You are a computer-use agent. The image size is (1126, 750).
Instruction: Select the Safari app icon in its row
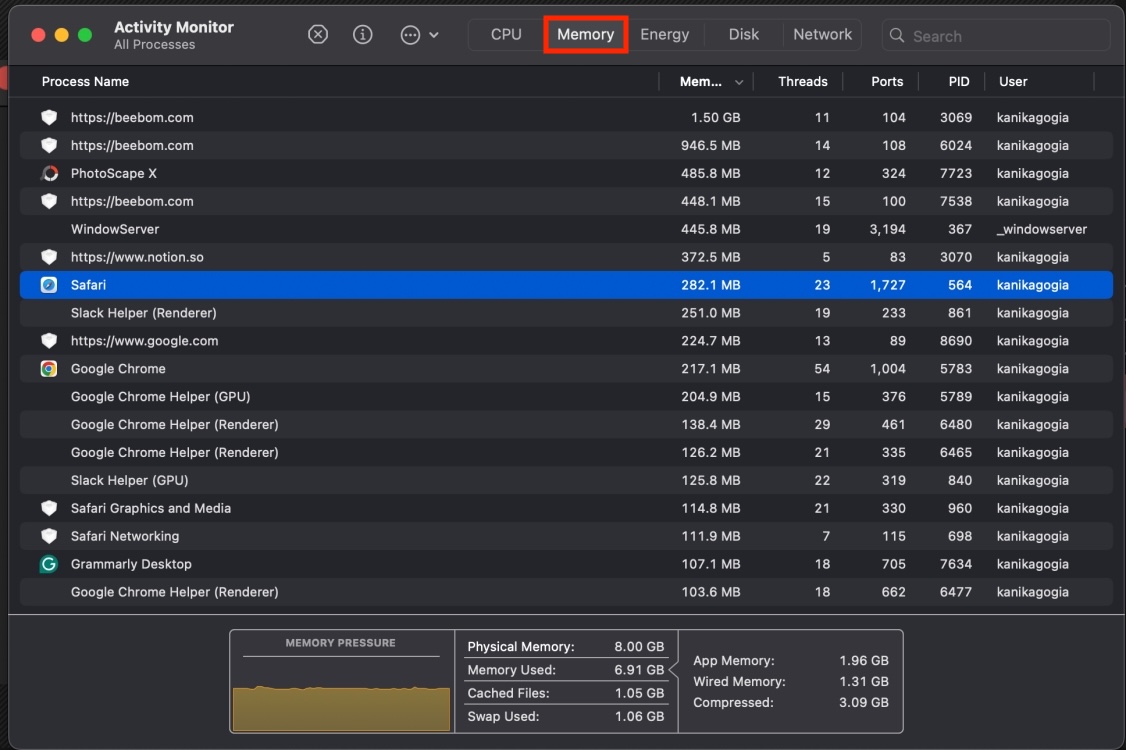coord(49,284)
